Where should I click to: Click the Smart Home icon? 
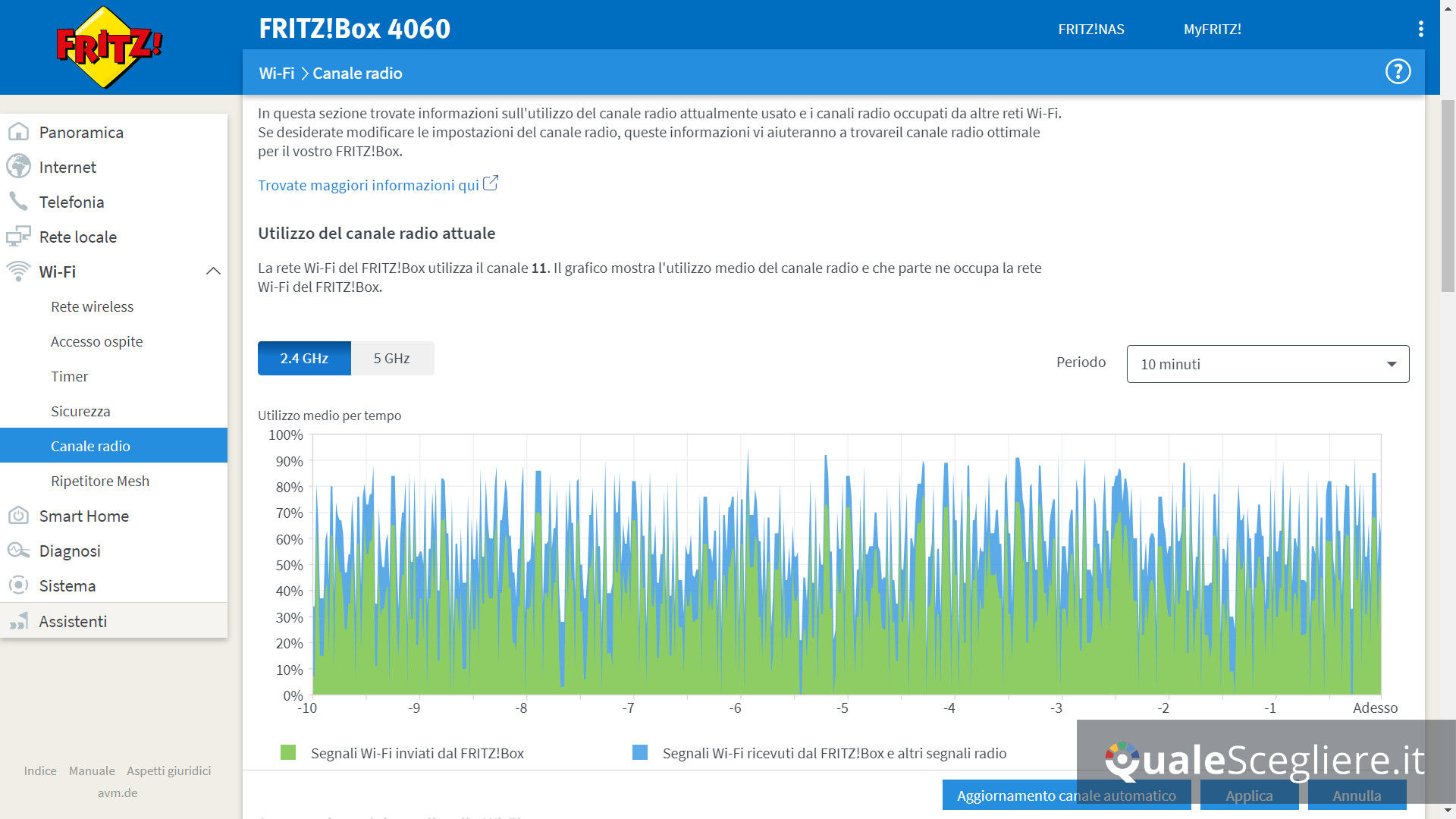tap(18, 516)
